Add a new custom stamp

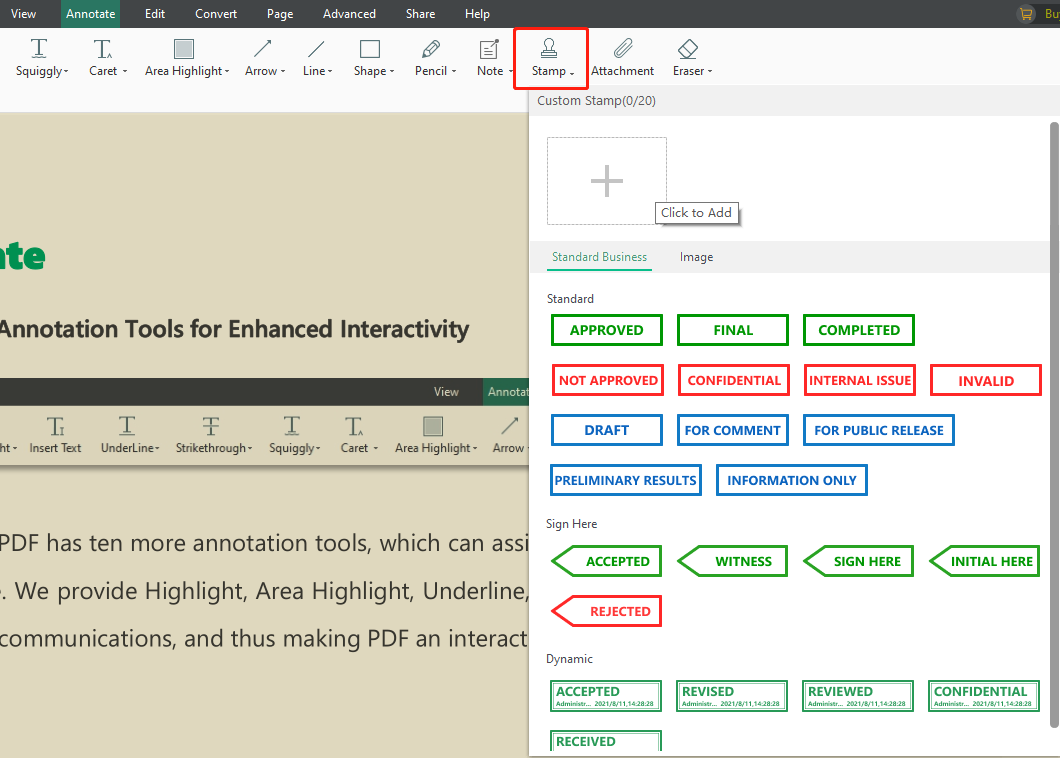(x=606, y=181)
